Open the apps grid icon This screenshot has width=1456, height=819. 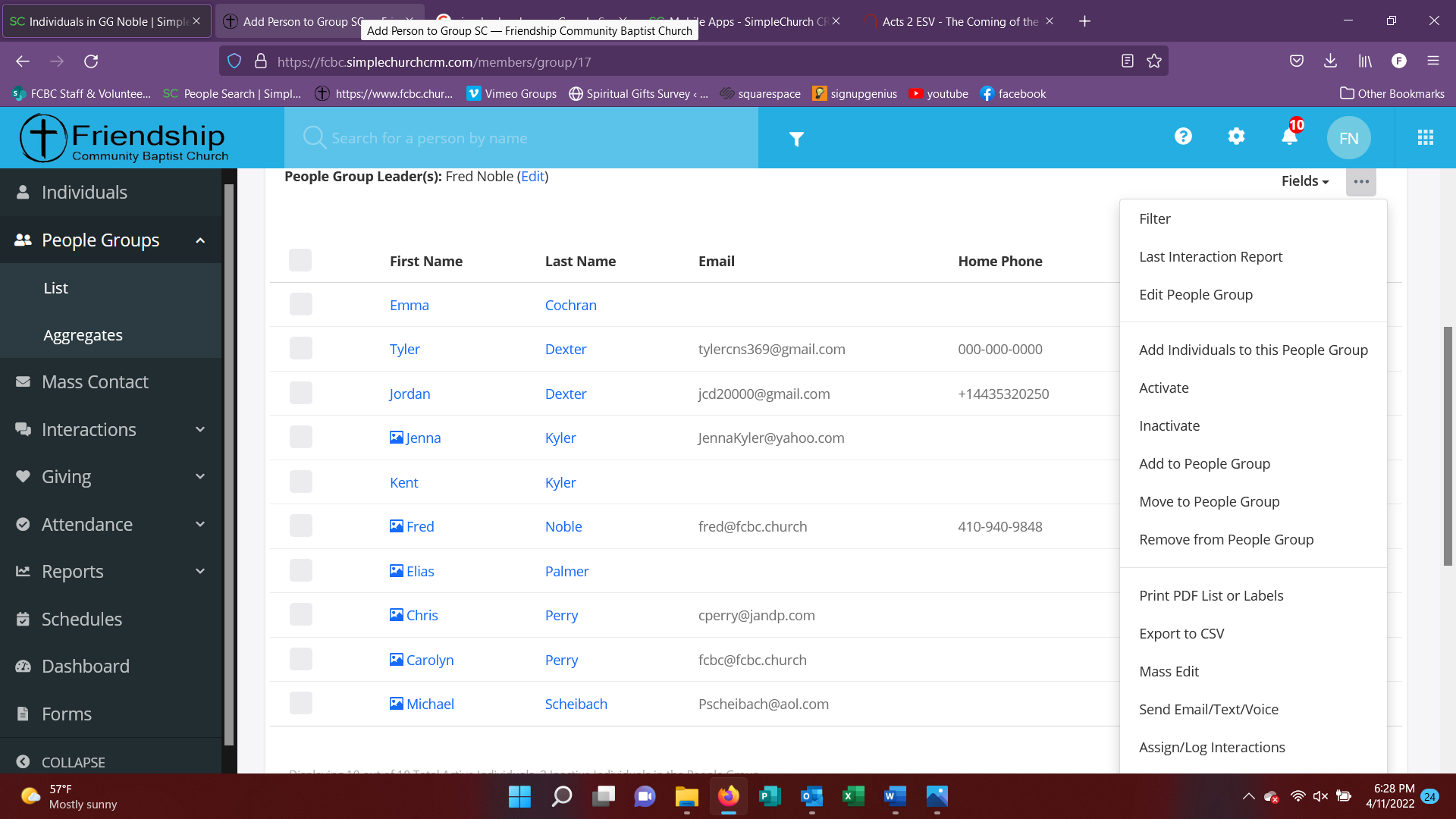click(x=1425, y=138)
